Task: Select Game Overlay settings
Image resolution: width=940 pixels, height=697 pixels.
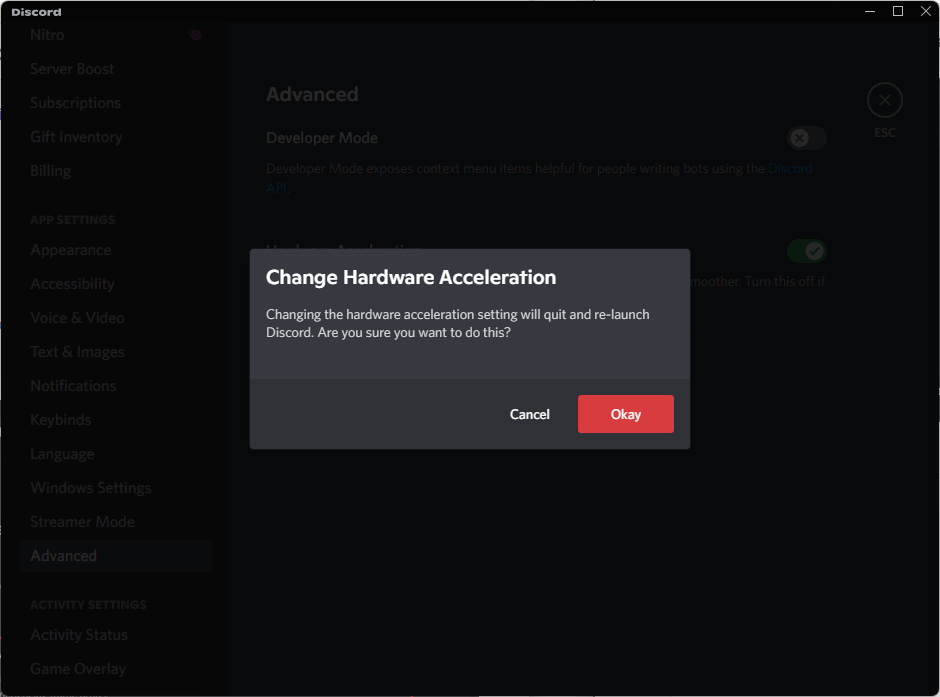Action: click(77, 668)
